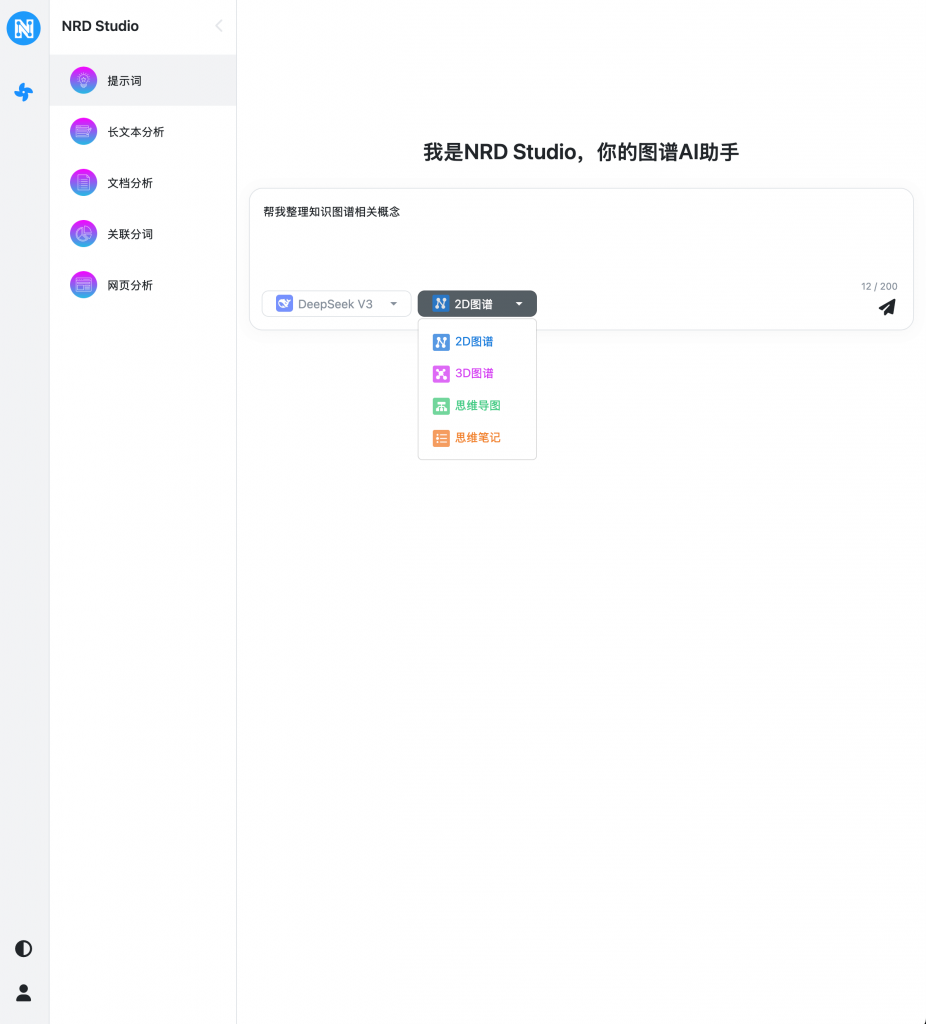
Task: Open 长文本分析 from the sidebar
Action: point(135,132)
